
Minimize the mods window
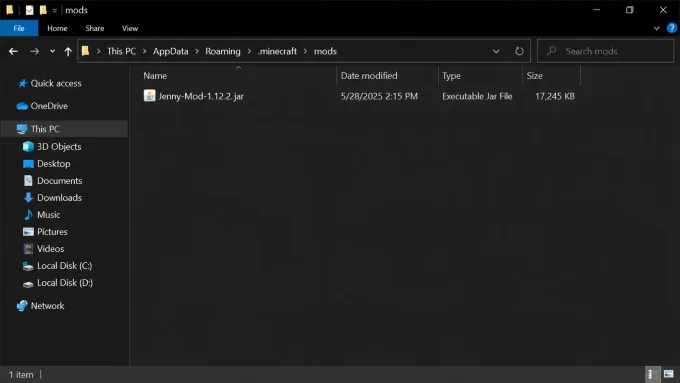[x=597, y=10]
